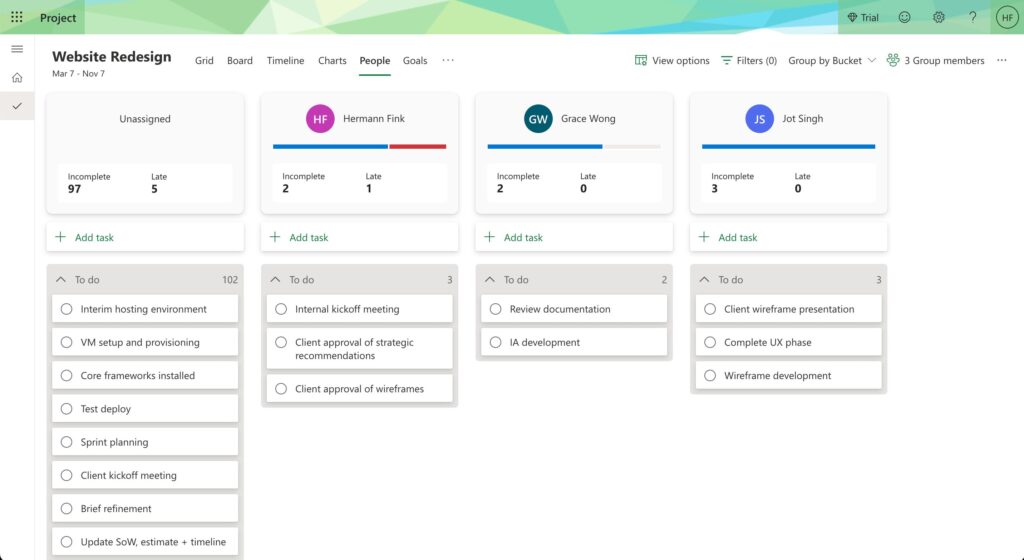This screenshot has height=560, width=1024.
Task: Switch to the Charts tab
Action: (x=332, y=61)
